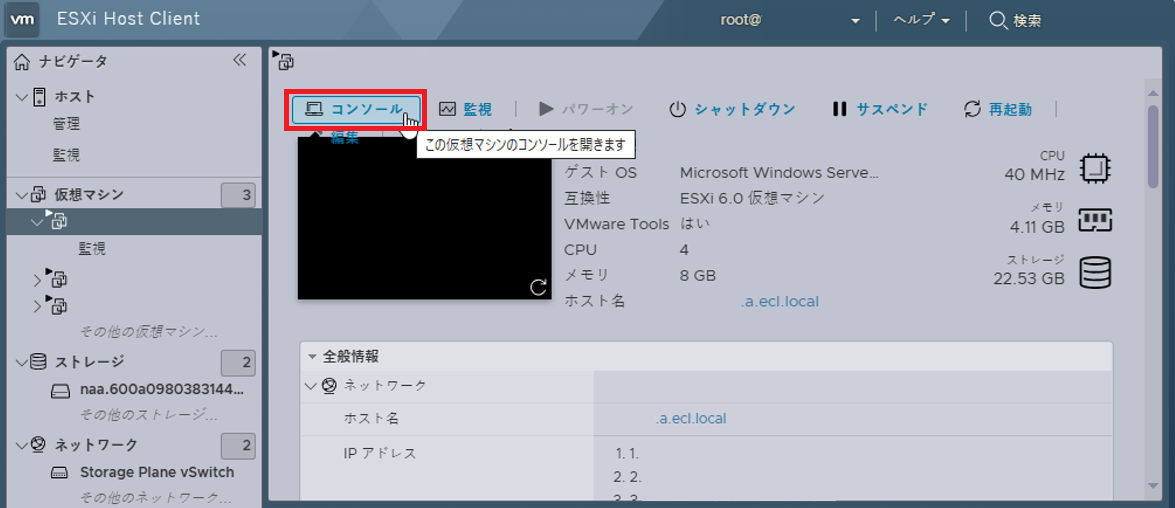Click the 4.11 GB memory value
The height and width of the screenshot is (508, 1175).
1037,226
